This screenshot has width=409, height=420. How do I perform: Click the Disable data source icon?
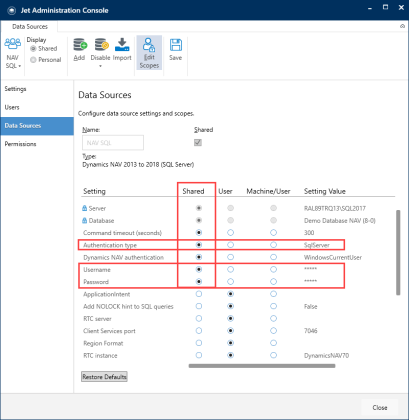click(x=101, y=45)
